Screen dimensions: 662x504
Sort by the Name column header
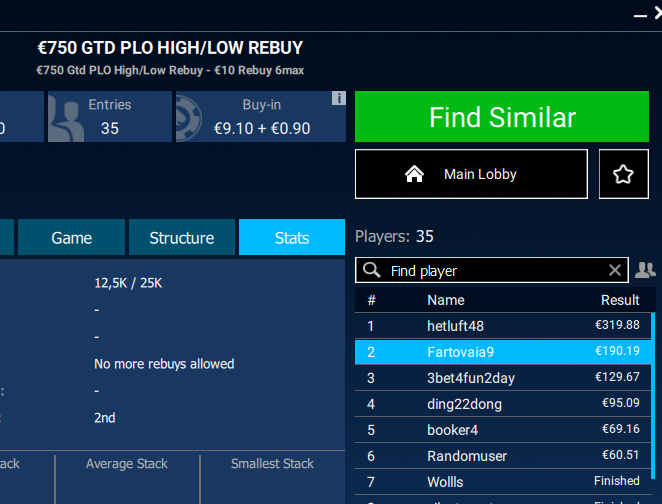pos(445,300)
